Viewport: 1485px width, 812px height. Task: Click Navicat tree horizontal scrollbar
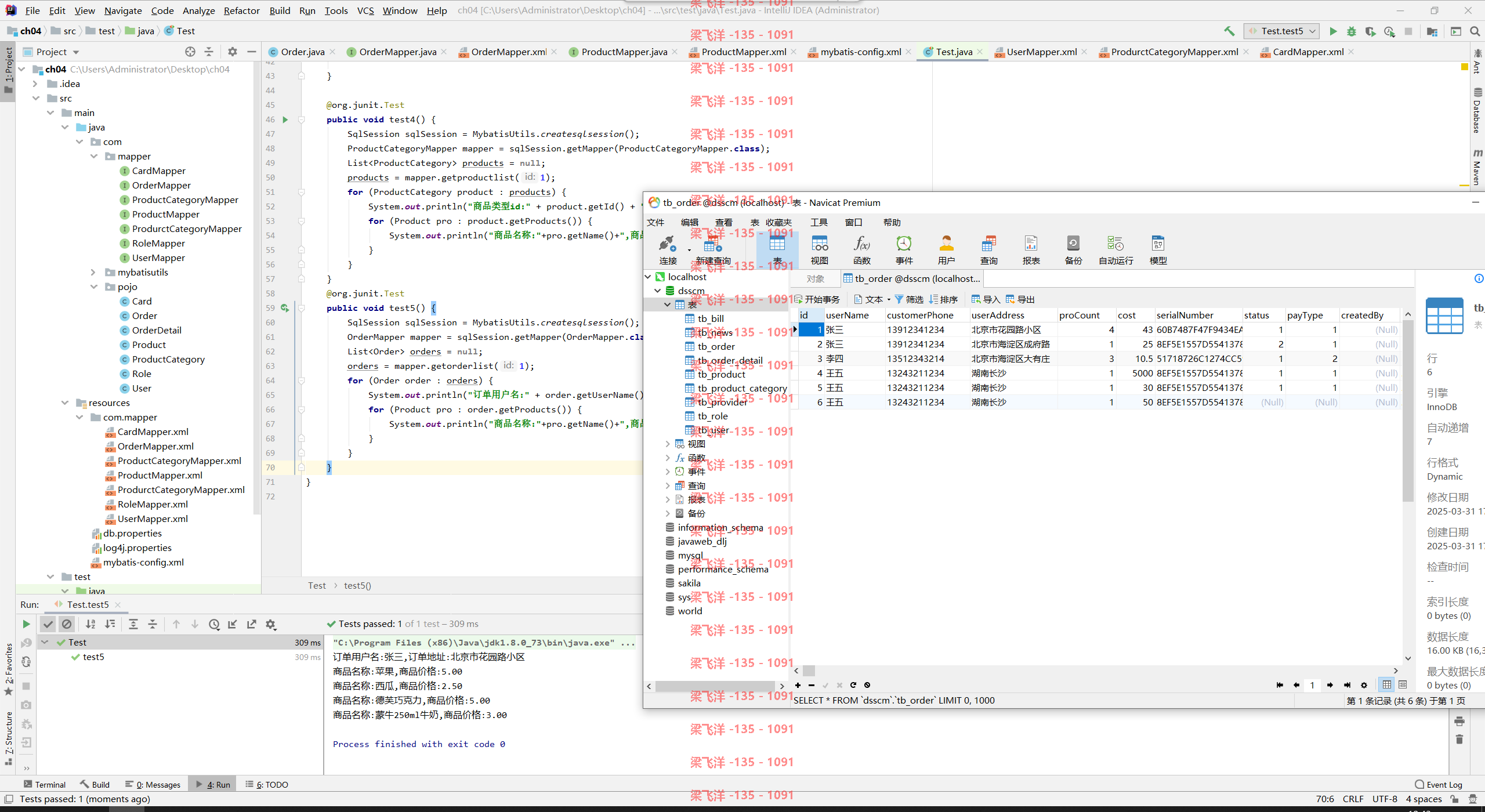coord(715,686)
